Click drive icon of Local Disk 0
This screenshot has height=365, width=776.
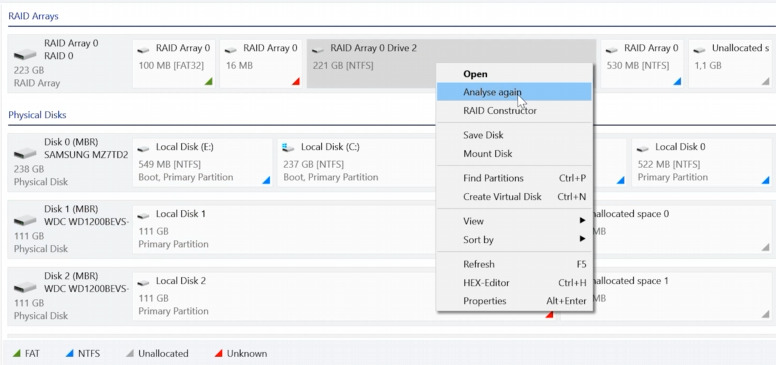[x=643, y=148]
